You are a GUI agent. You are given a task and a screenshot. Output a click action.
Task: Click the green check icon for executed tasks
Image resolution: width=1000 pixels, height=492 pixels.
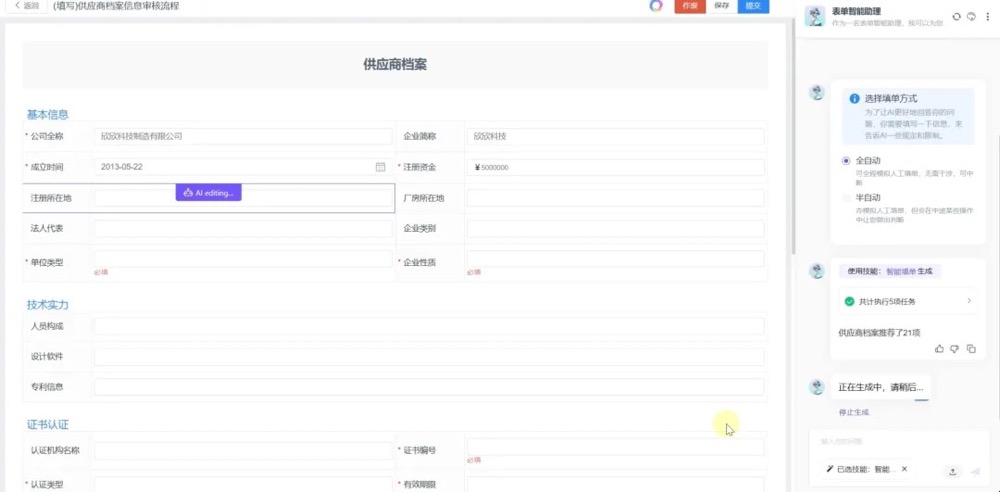pos(849,301)
